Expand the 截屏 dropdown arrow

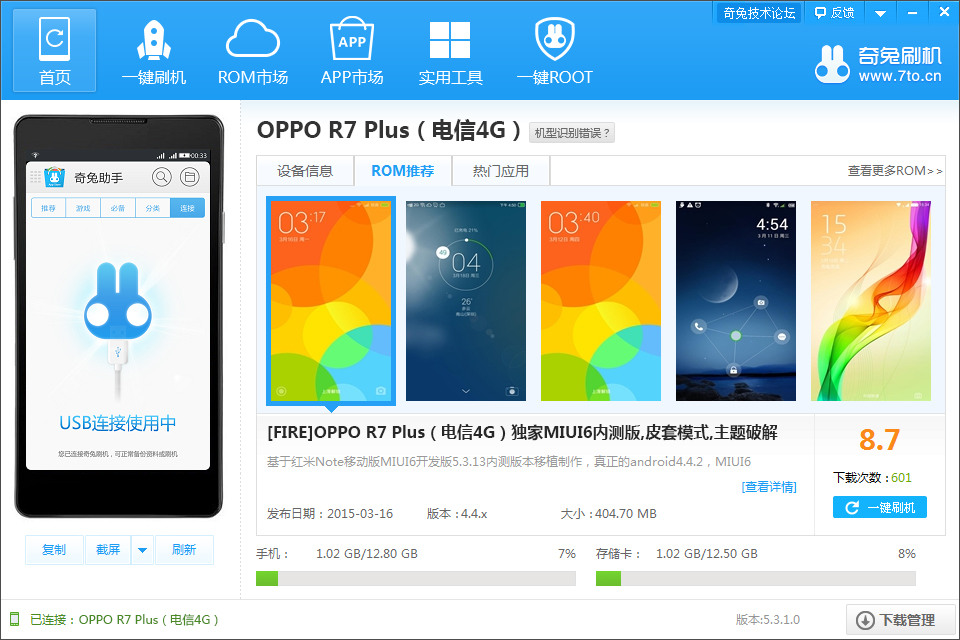[142, 550]
